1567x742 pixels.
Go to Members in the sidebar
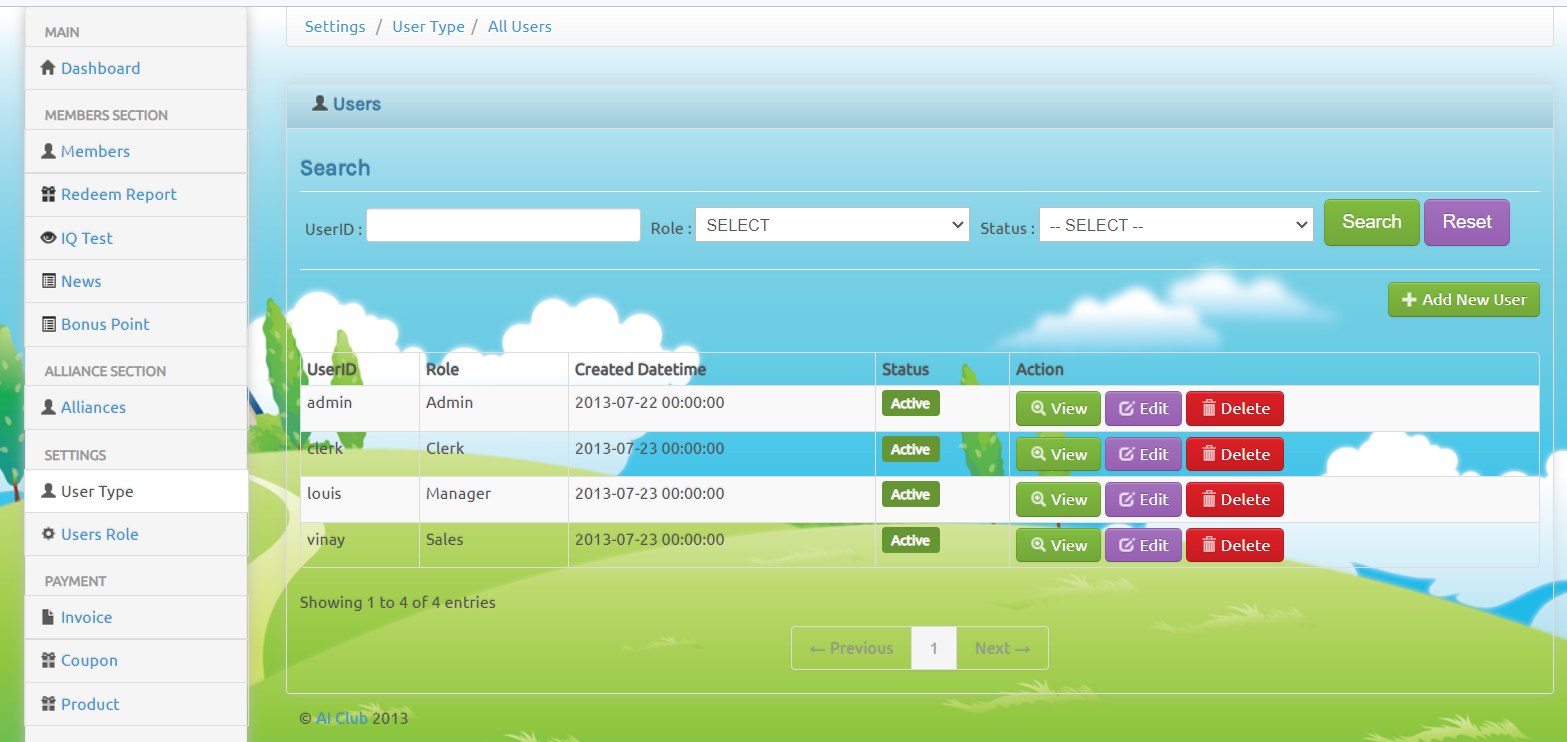(95, 151)
